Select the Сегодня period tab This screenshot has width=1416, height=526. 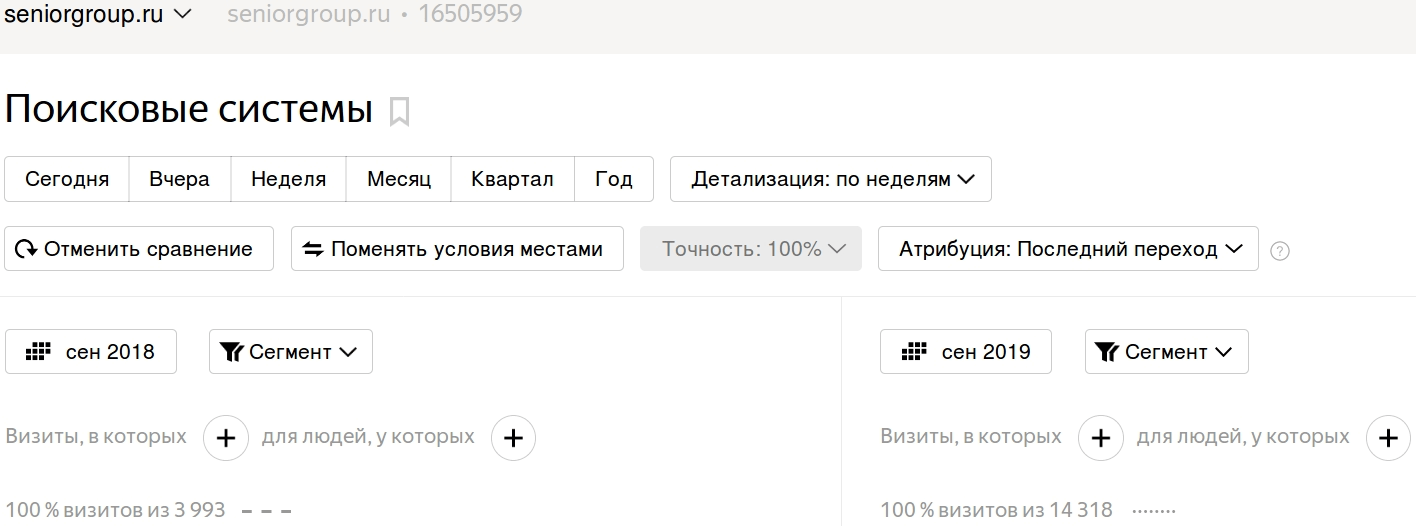pos(67,180)
